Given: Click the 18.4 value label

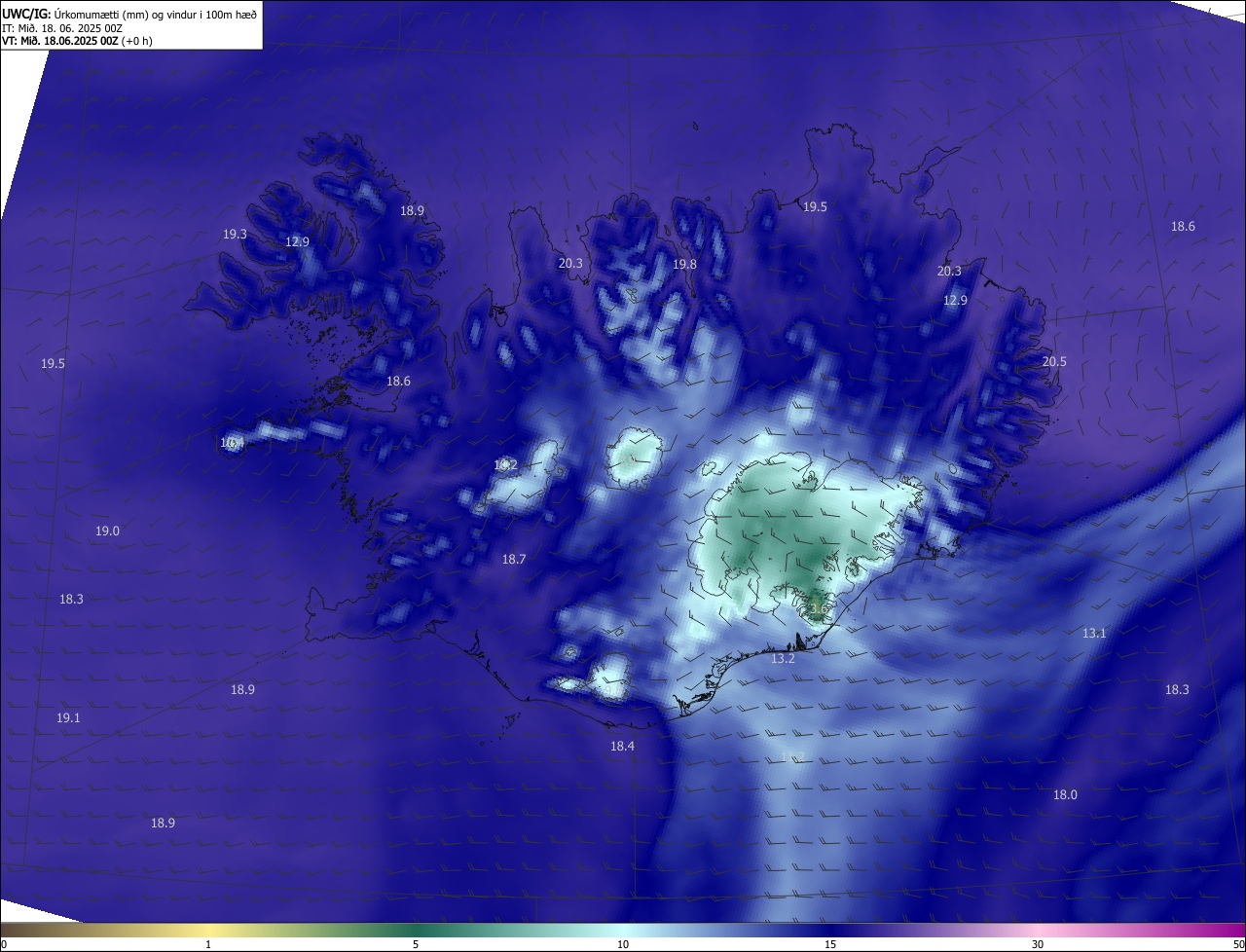Looking at the screenshot, I should pyautogui.click(x=622, y=747).
